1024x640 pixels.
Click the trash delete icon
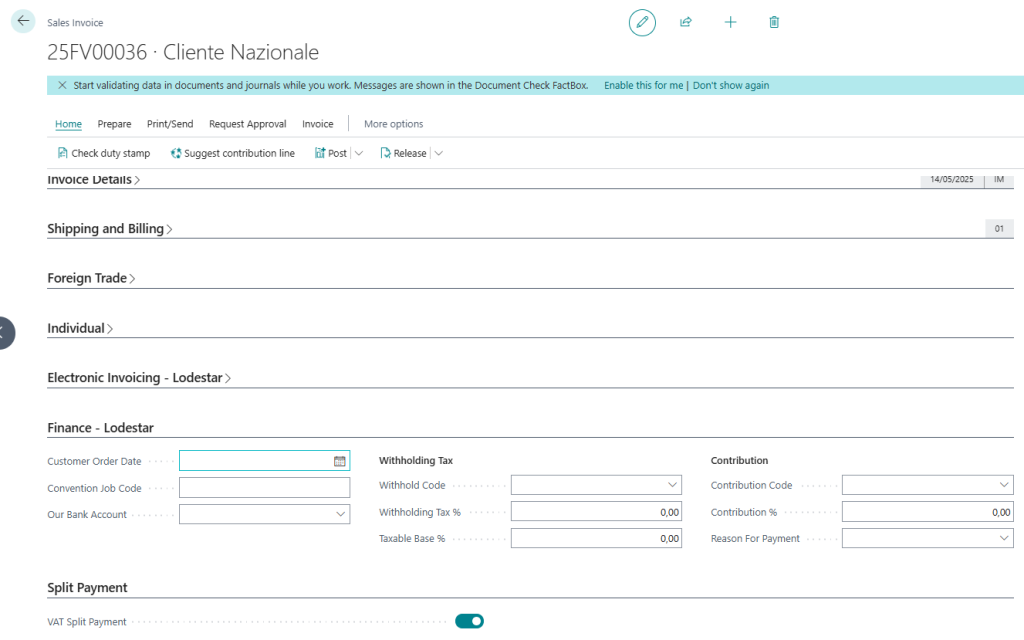(x=774, y=22)
